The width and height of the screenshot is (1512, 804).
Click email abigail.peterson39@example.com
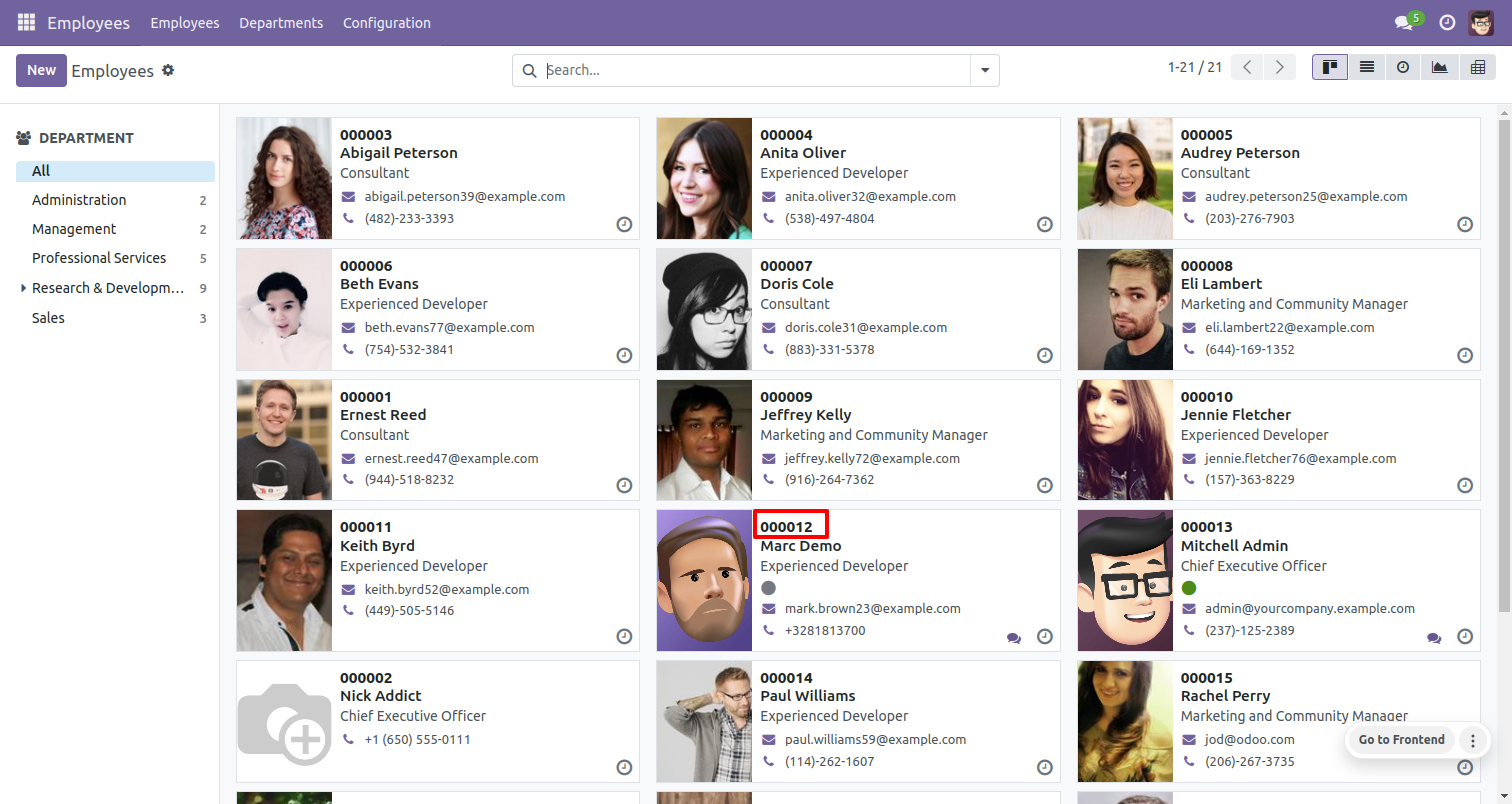click(x=465, y=197)
